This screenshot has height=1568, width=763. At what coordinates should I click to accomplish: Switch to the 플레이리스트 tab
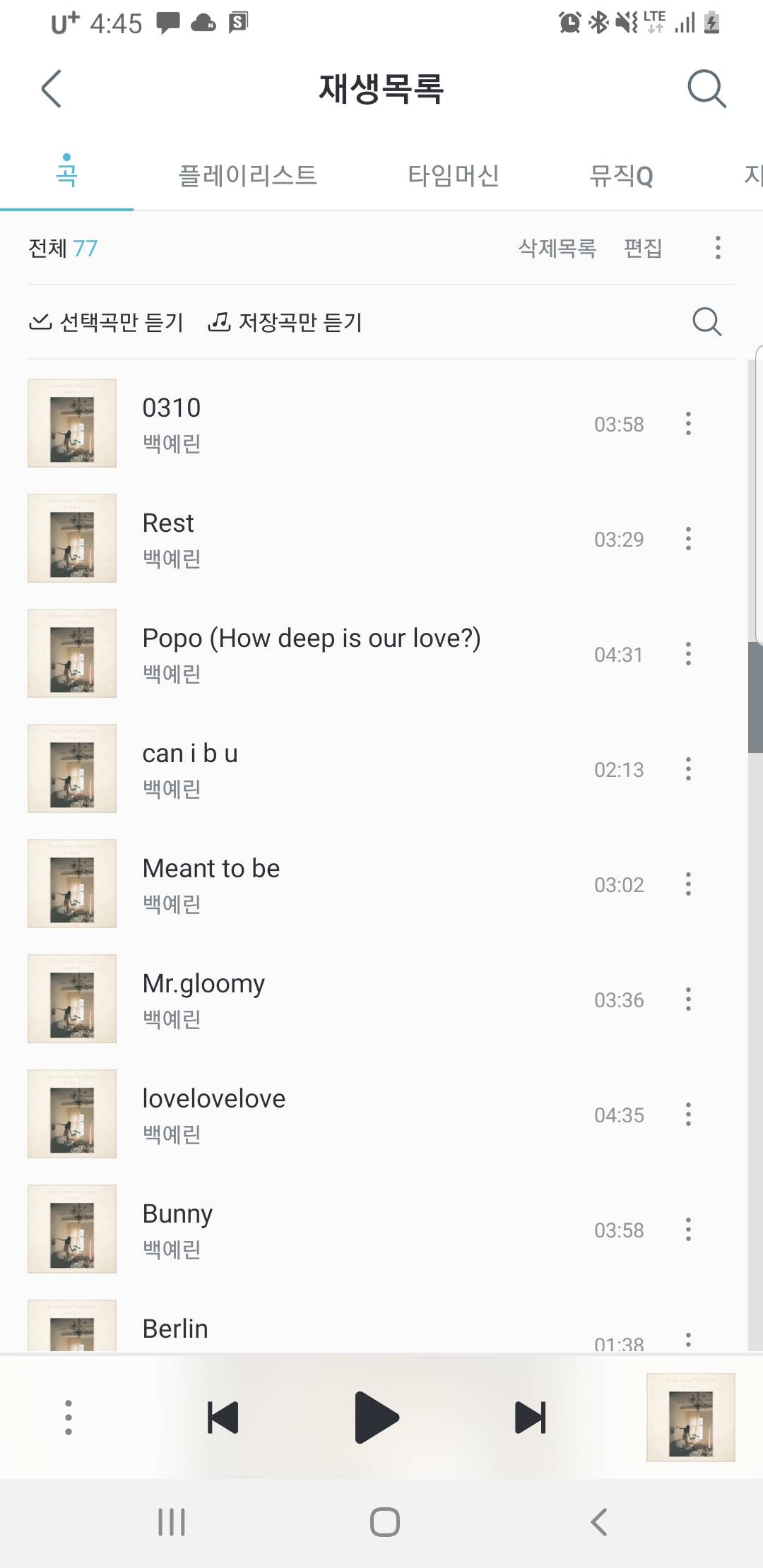pyautogui.click(x=247, y=176)
